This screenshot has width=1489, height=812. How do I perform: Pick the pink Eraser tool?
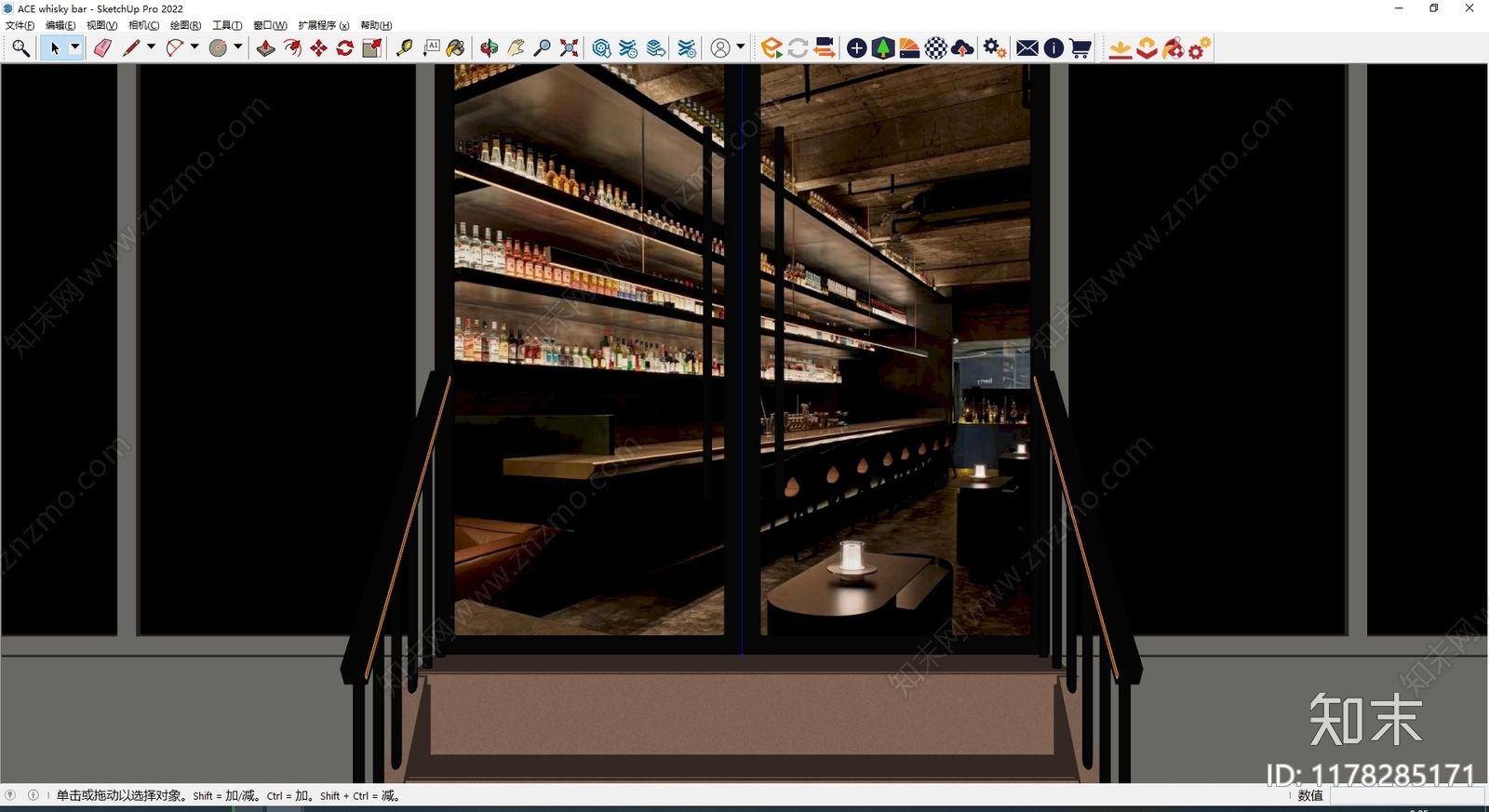click(x=102, y=48)
